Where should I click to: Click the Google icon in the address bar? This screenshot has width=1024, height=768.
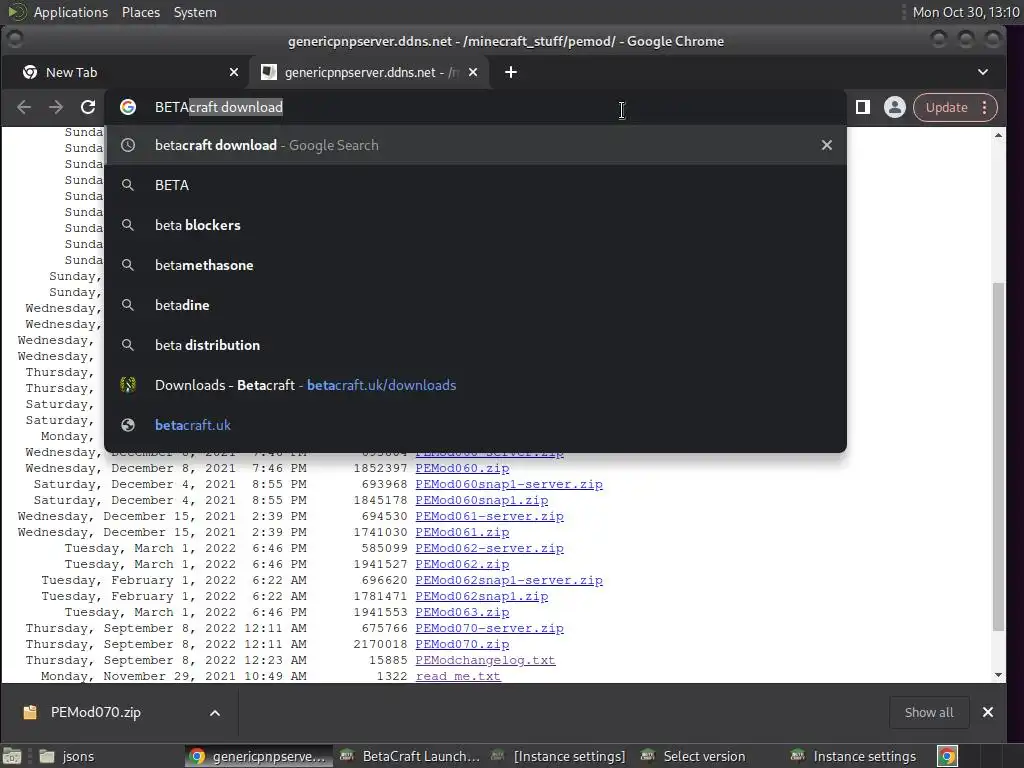coord(128,107)
